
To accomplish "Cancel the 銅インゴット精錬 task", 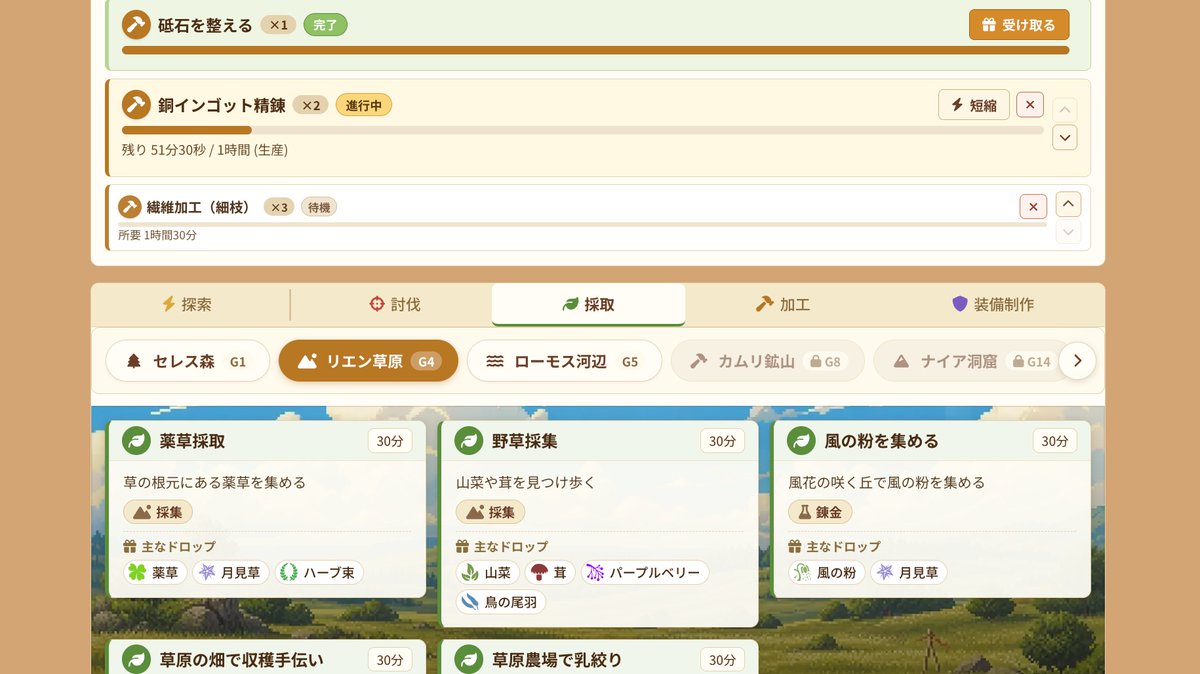I will (x=1030, y=105).
